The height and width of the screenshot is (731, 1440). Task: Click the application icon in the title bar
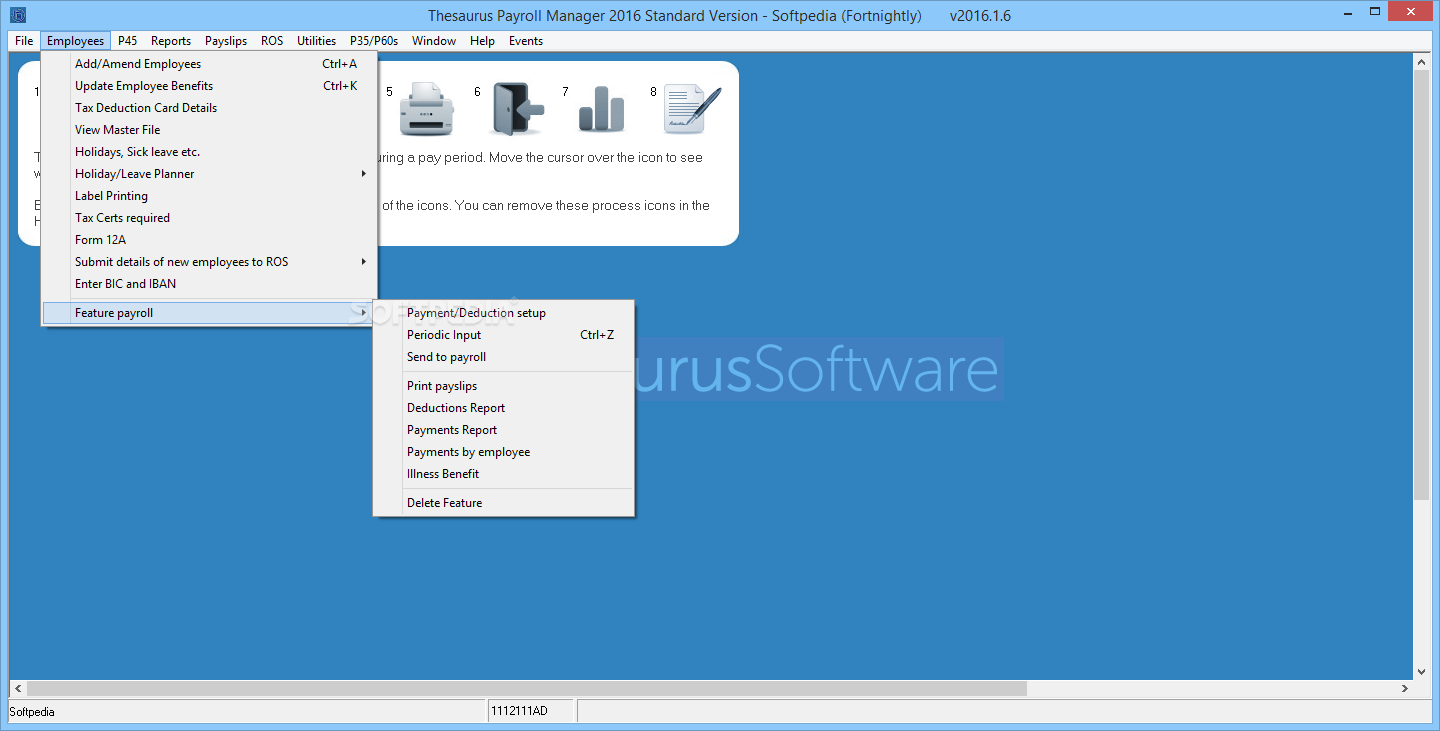(18, 15)
